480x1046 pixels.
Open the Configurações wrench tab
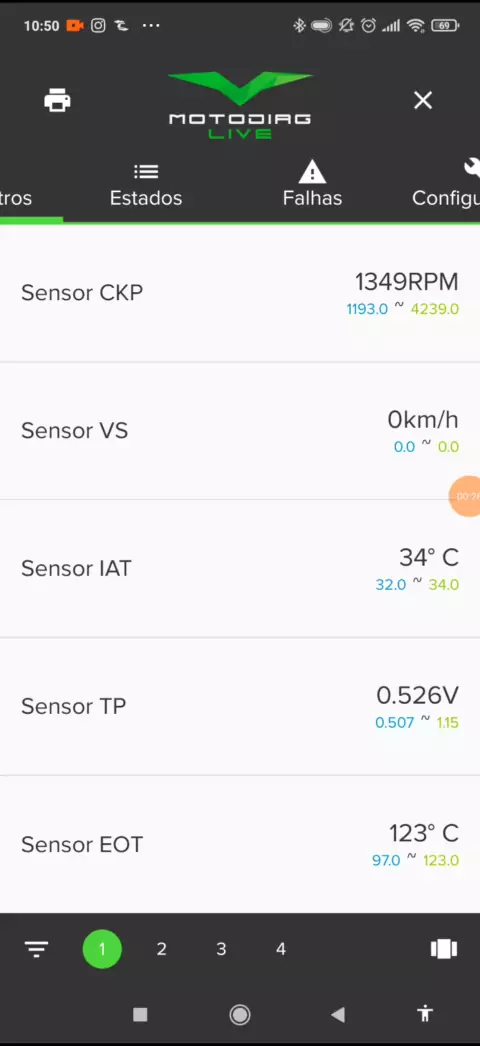(x=446, y=185)
